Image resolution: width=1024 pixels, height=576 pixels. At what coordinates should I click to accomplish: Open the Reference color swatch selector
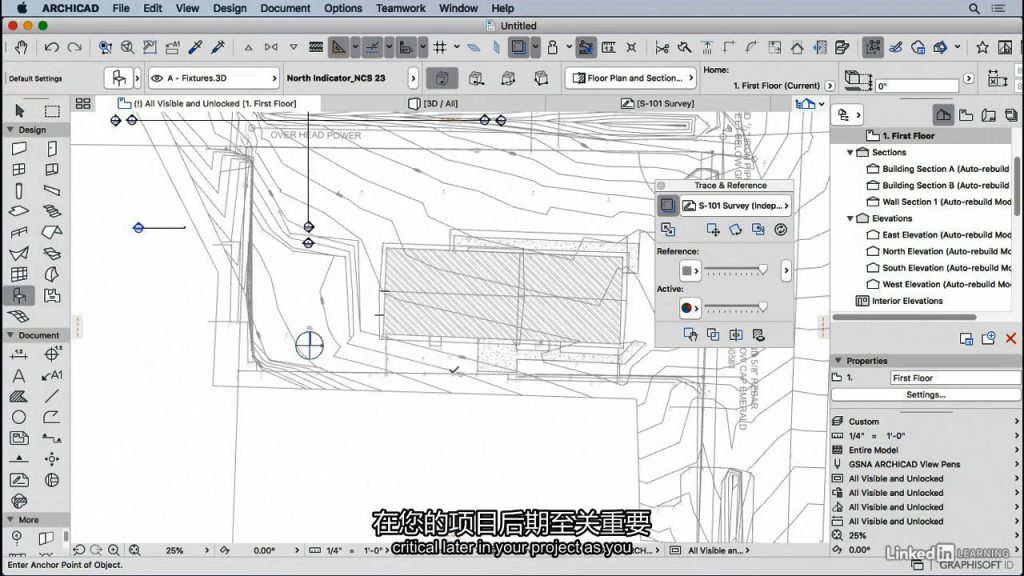690,270
